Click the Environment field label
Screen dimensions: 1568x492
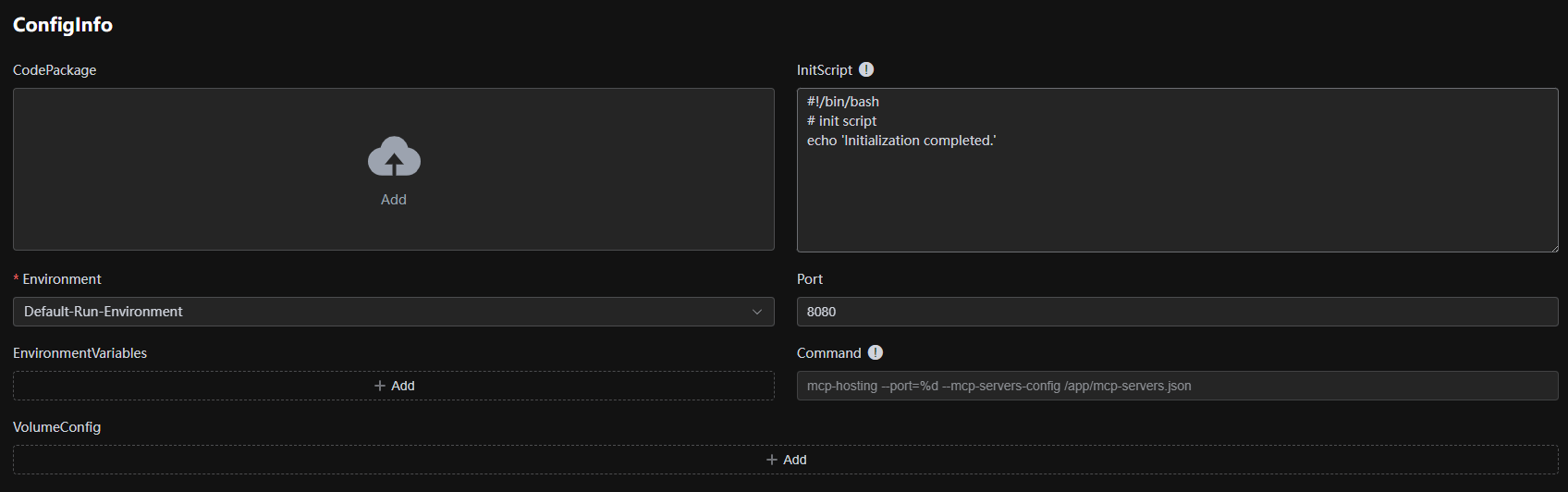(x=62, y=279)
